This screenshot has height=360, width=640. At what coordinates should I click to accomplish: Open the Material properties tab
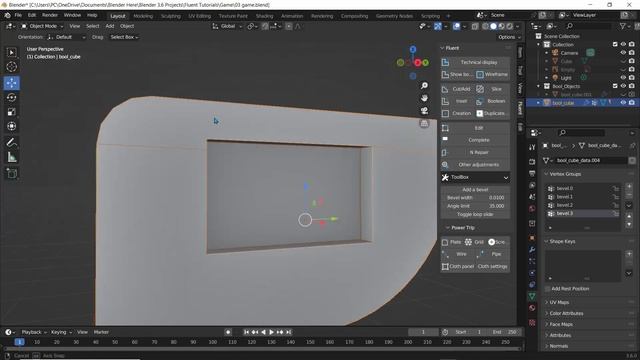(532, 308)
